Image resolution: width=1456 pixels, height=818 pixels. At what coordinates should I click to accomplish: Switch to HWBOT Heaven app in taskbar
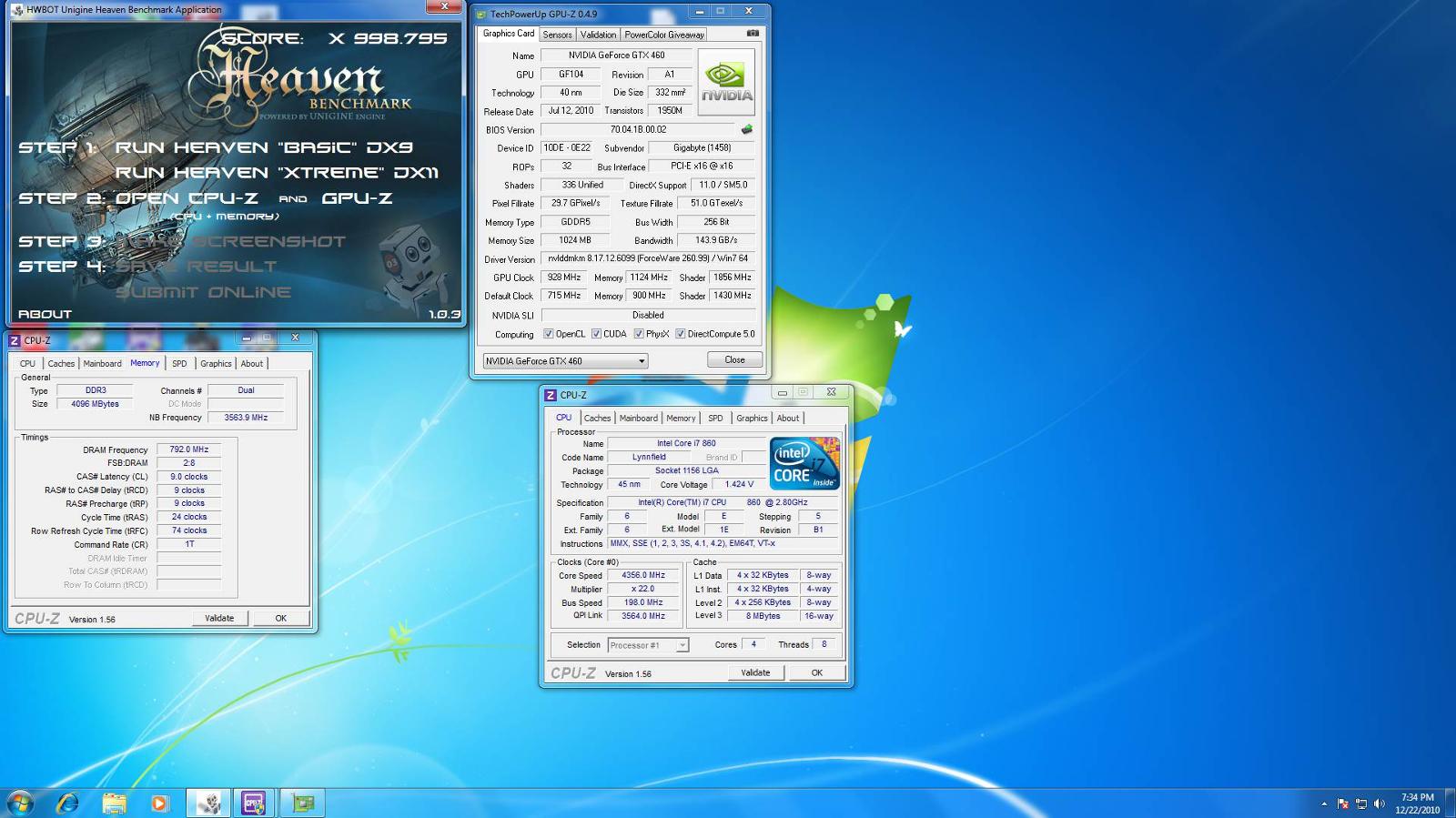(x=208, y=803)
